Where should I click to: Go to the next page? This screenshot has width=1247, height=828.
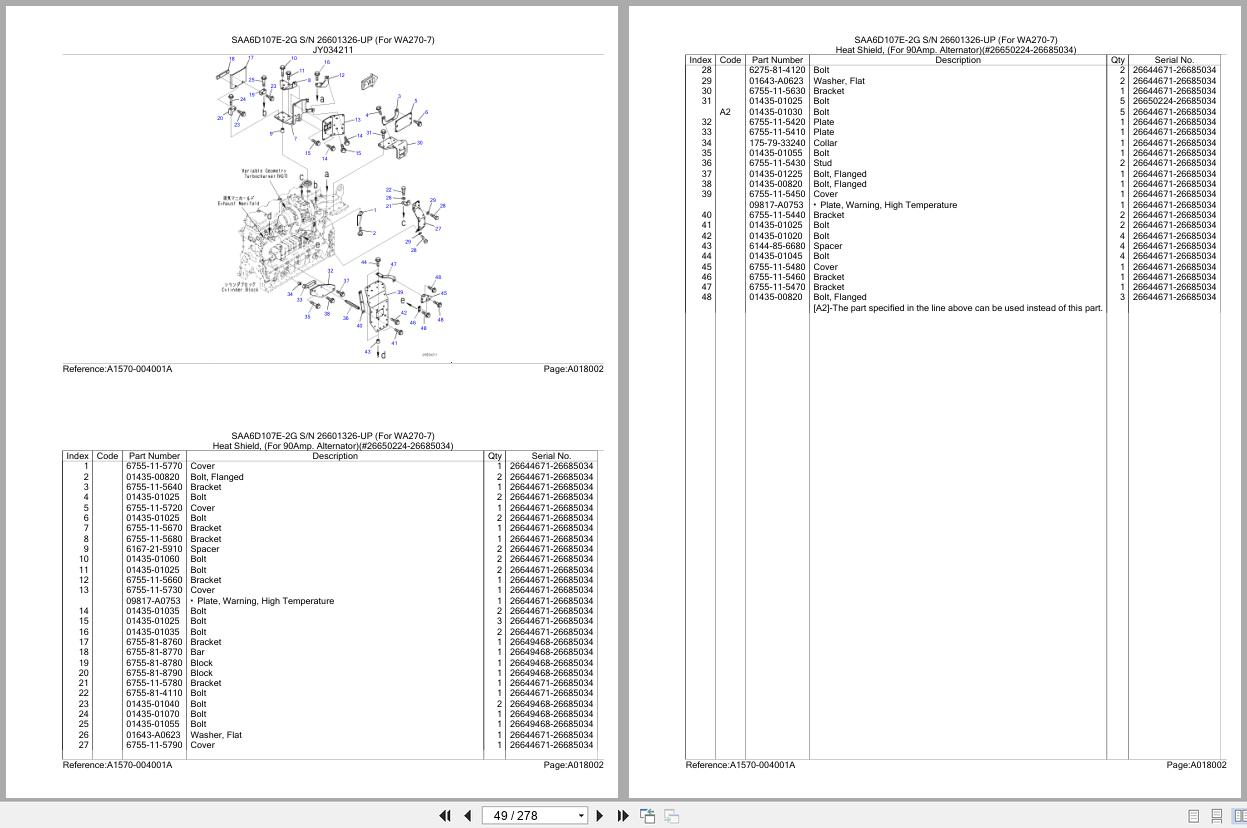click(600, 816)
